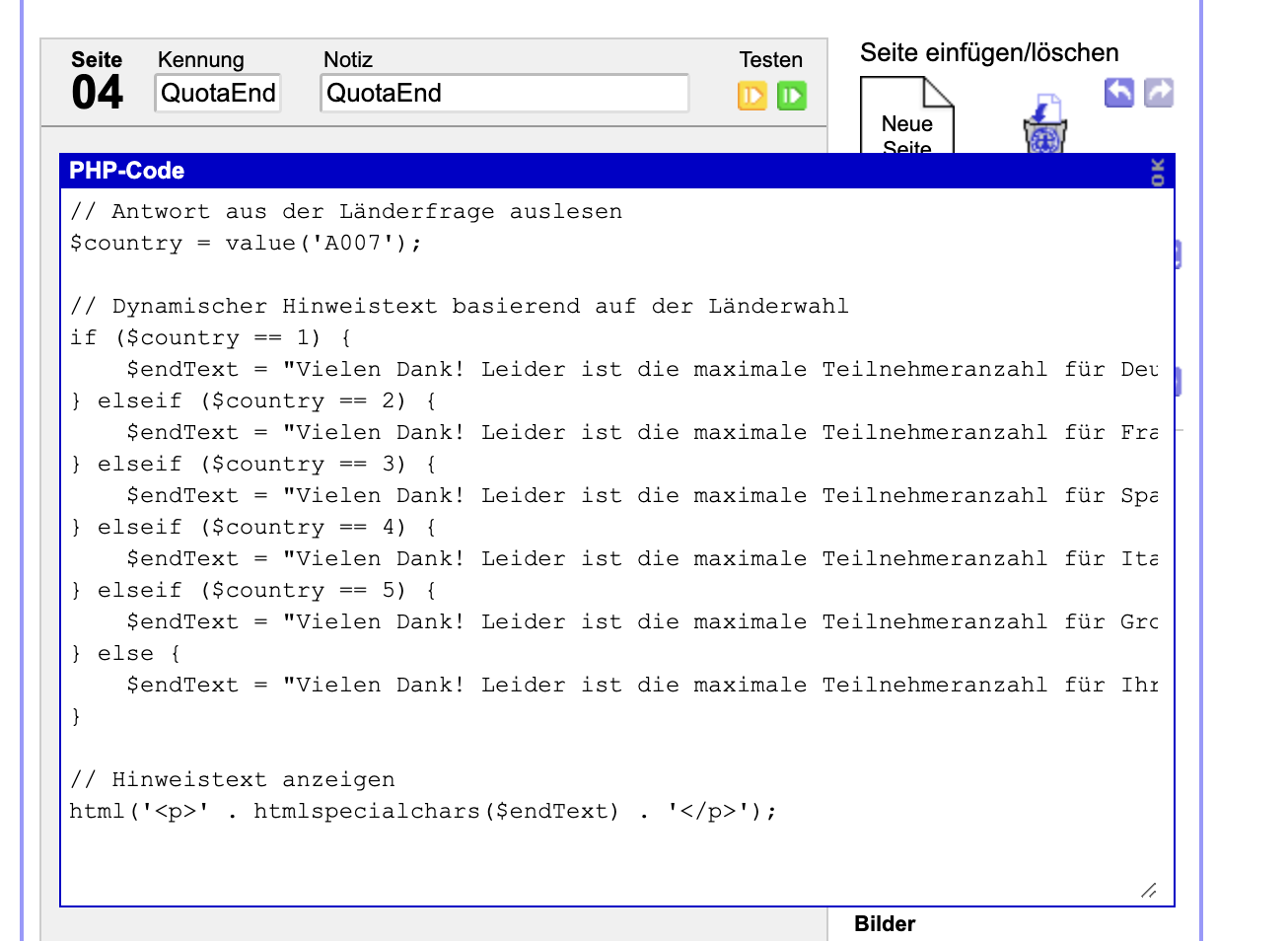The image size is (1288, 941).
Task: Click the line elseif ($country == 3)
Action: pos(254,464)
